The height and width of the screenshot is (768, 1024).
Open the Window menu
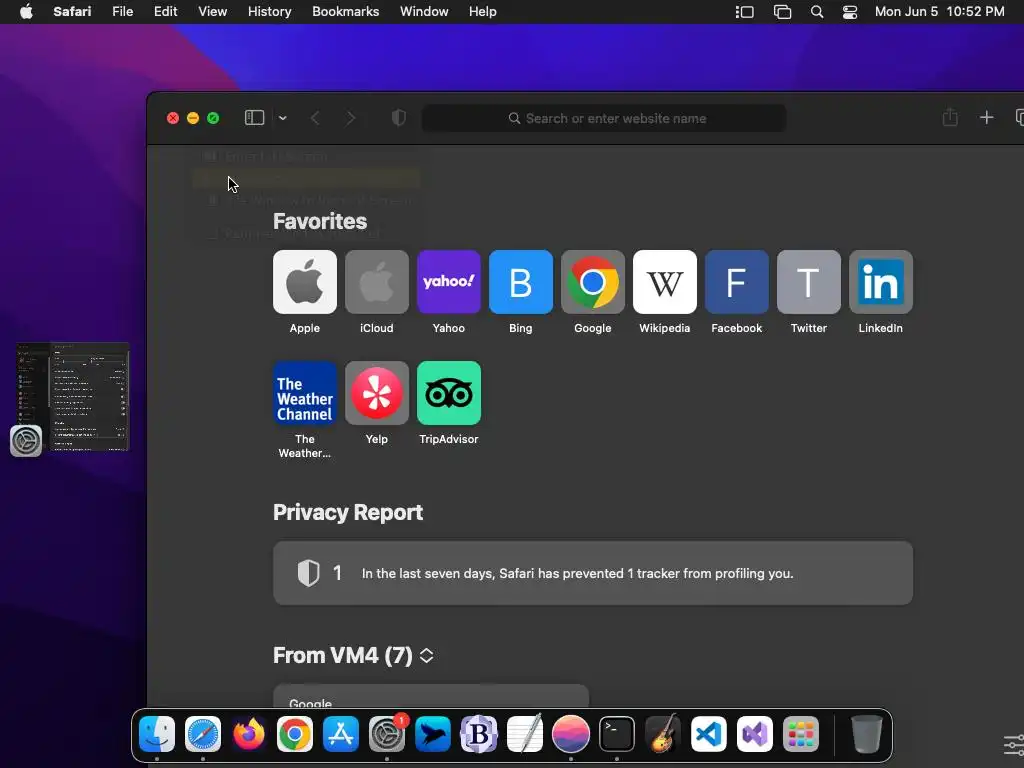coord(424,12)
